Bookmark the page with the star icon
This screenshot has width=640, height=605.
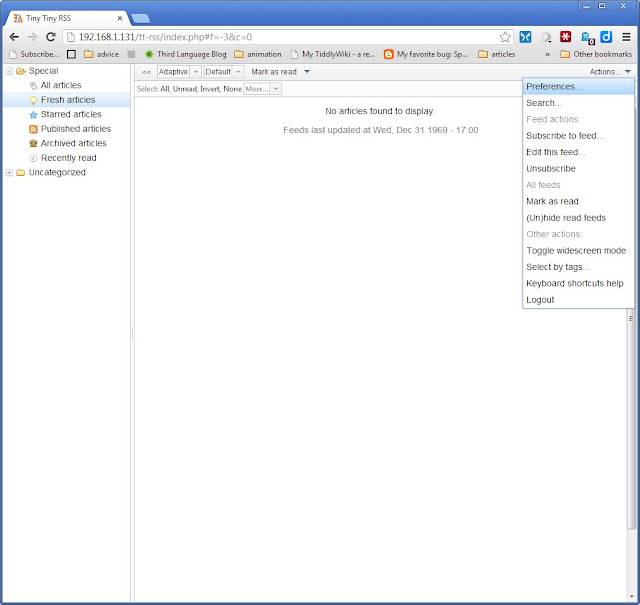pos(505,37)
